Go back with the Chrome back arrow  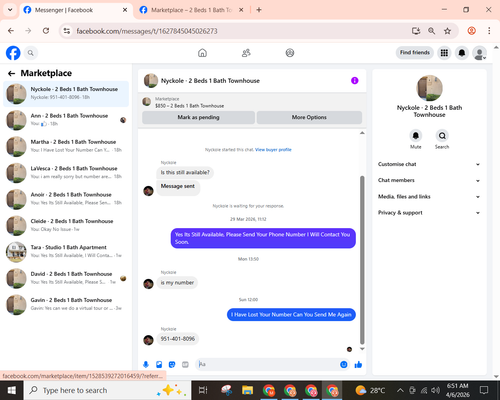[x=11, y=31]
